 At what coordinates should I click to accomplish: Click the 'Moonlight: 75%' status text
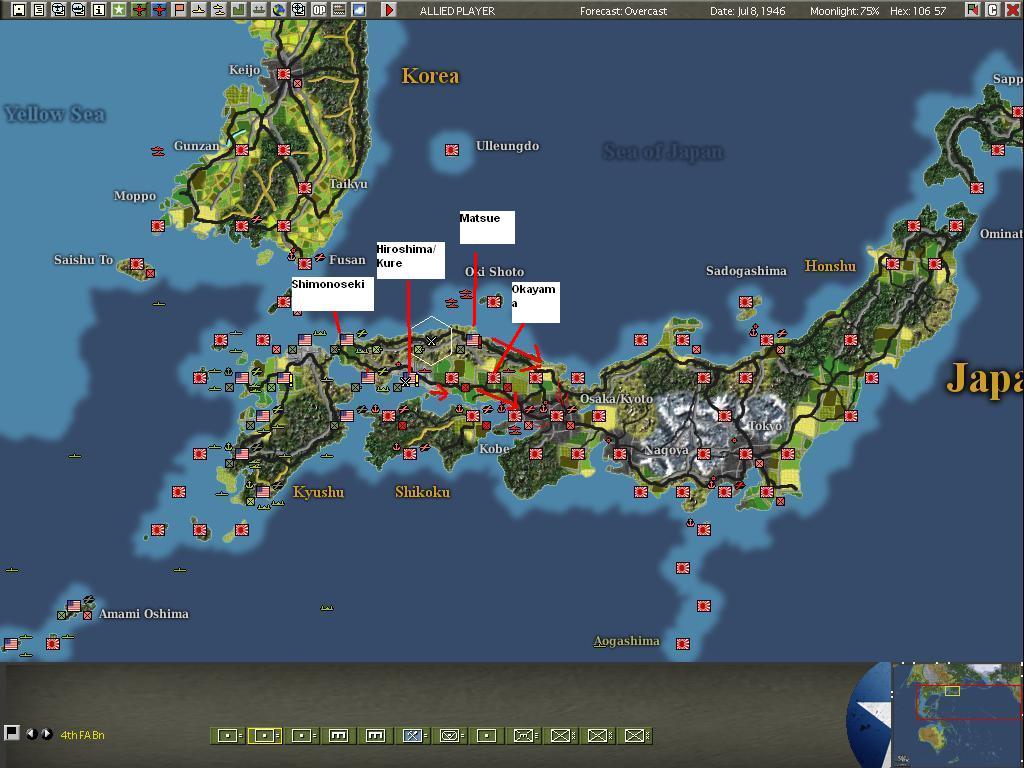844,10
